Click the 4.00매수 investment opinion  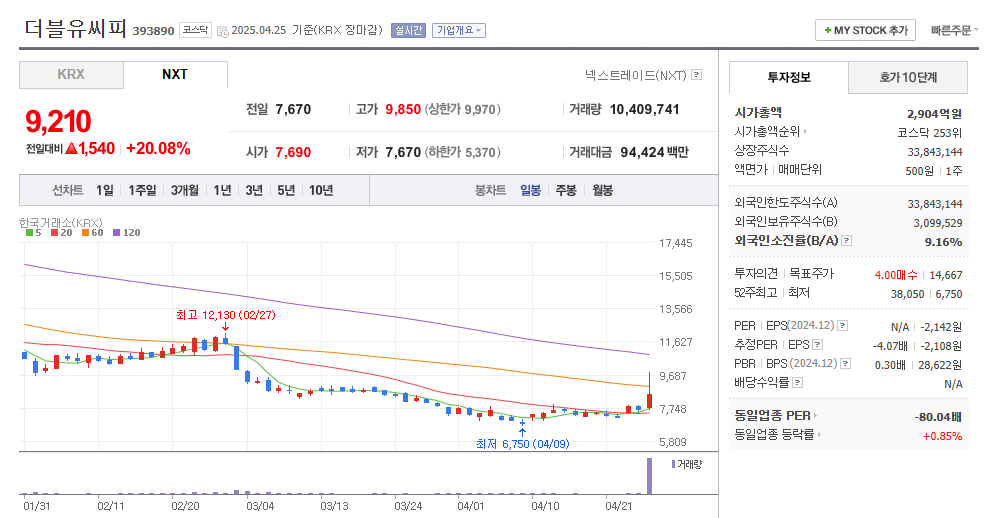pos(896,275)
